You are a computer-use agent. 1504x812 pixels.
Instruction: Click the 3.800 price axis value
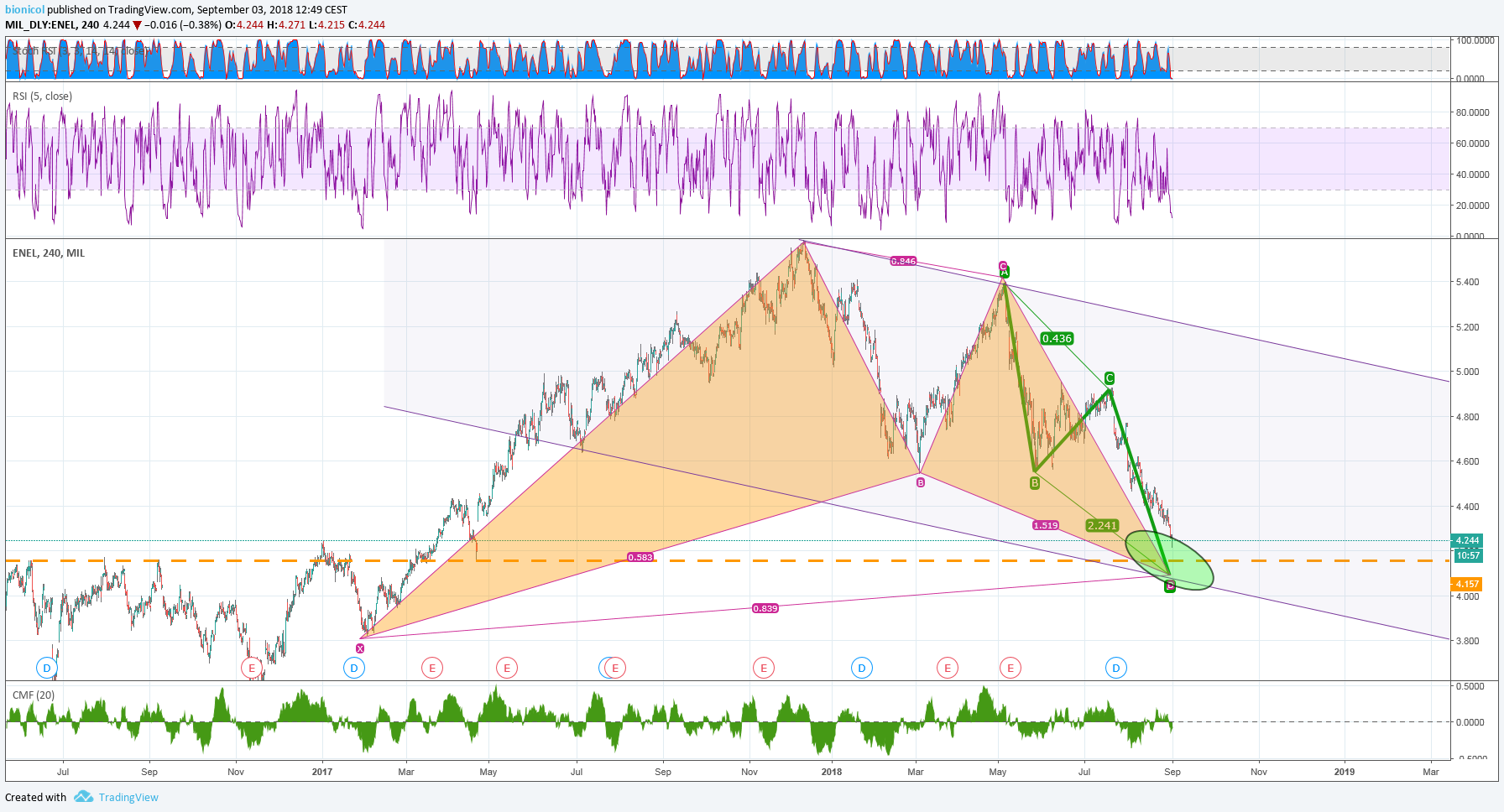[x=1468, y=641]
